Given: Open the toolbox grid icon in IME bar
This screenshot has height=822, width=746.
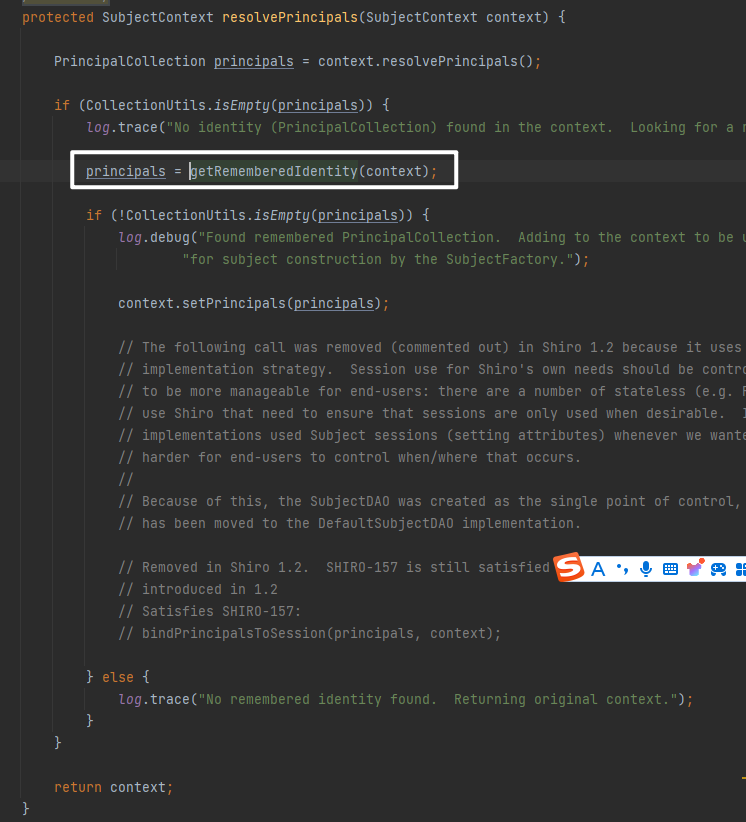Looking at the screenshot, I should (x=740, y=569).
